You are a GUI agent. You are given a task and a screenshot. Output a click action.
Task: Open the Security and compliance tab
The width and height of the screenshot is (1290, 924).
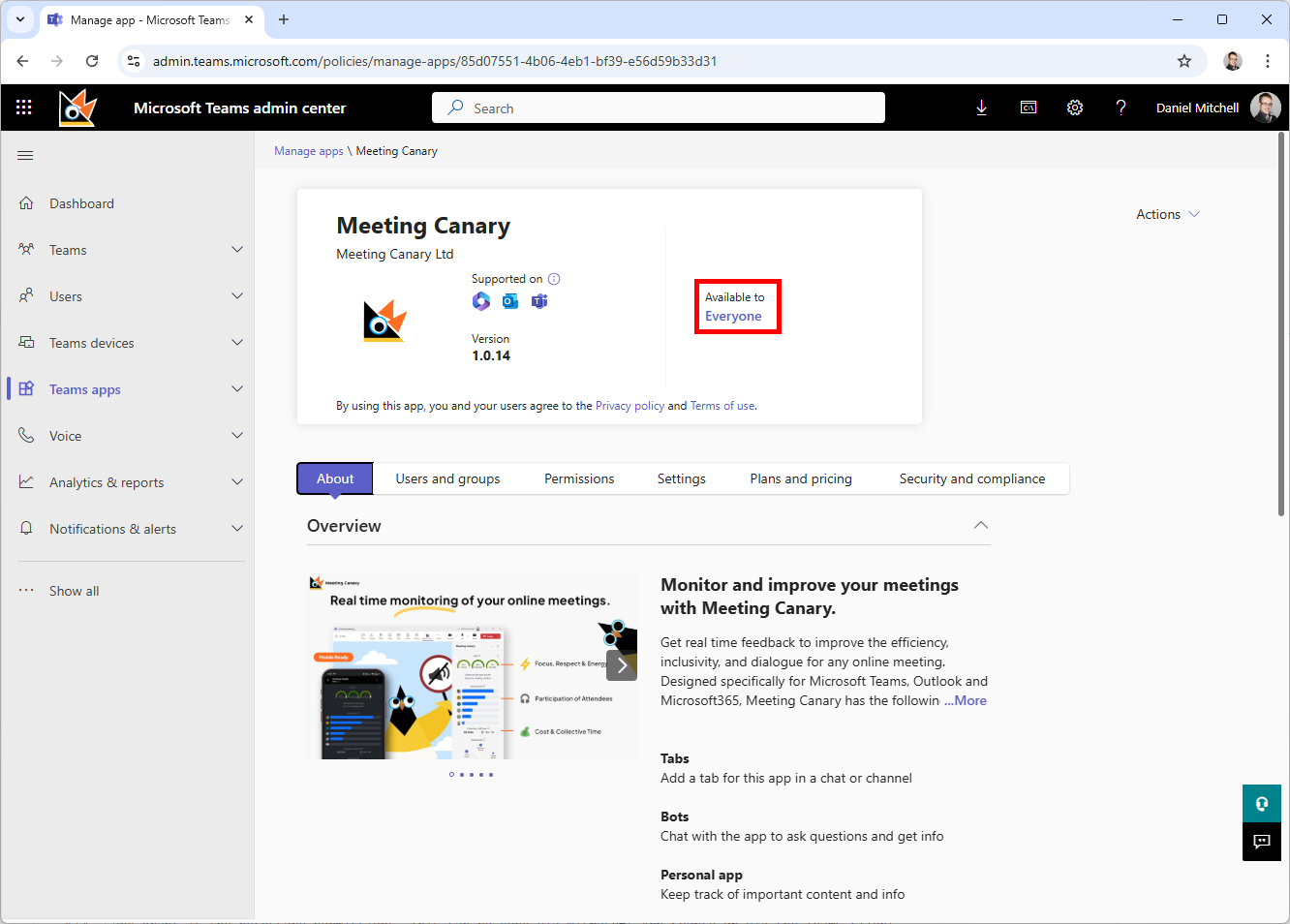(971, 478)
